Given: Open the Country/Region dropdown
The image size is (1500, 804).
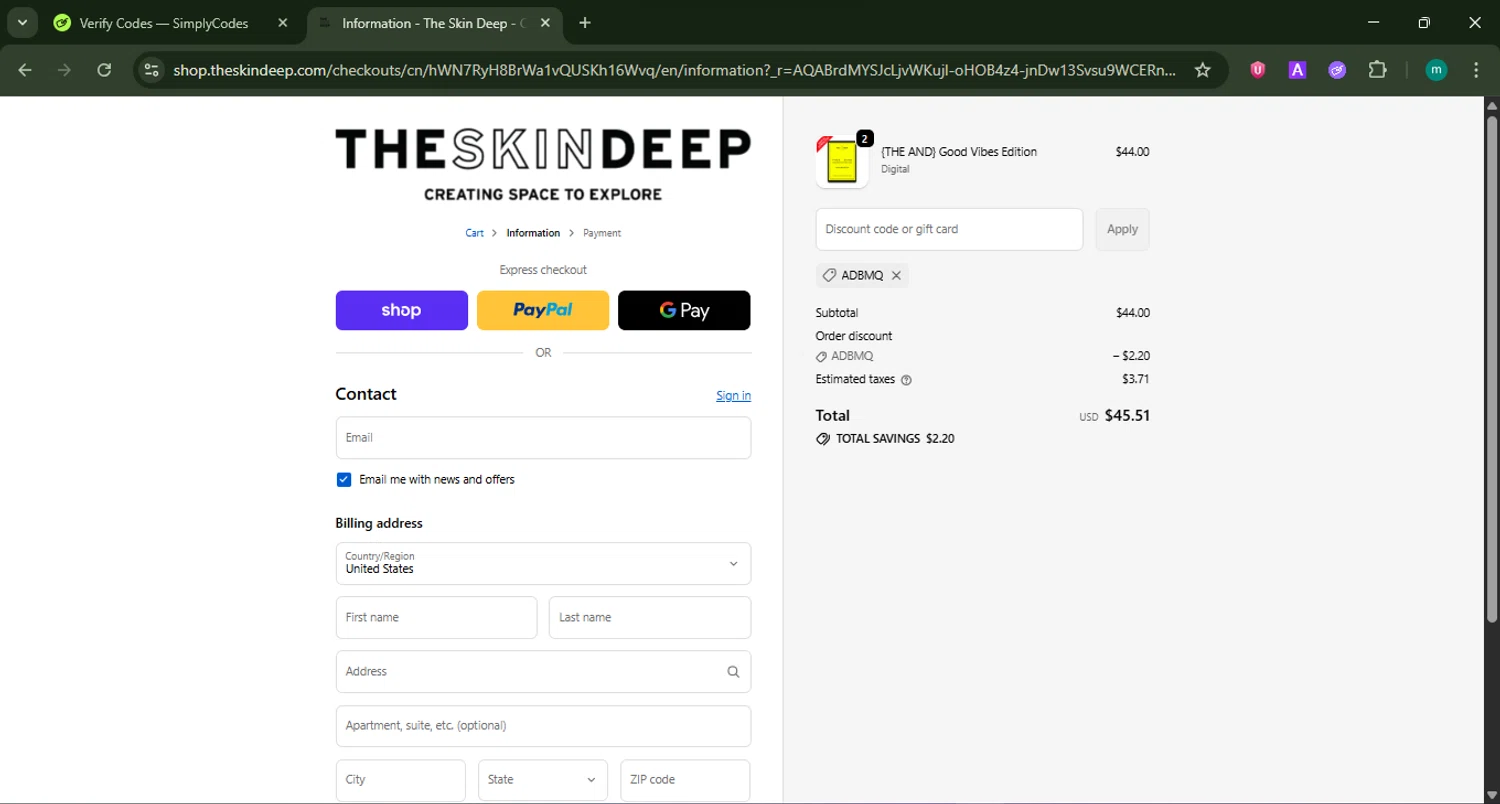Looking at the screenshot, I should pos(543,564).
